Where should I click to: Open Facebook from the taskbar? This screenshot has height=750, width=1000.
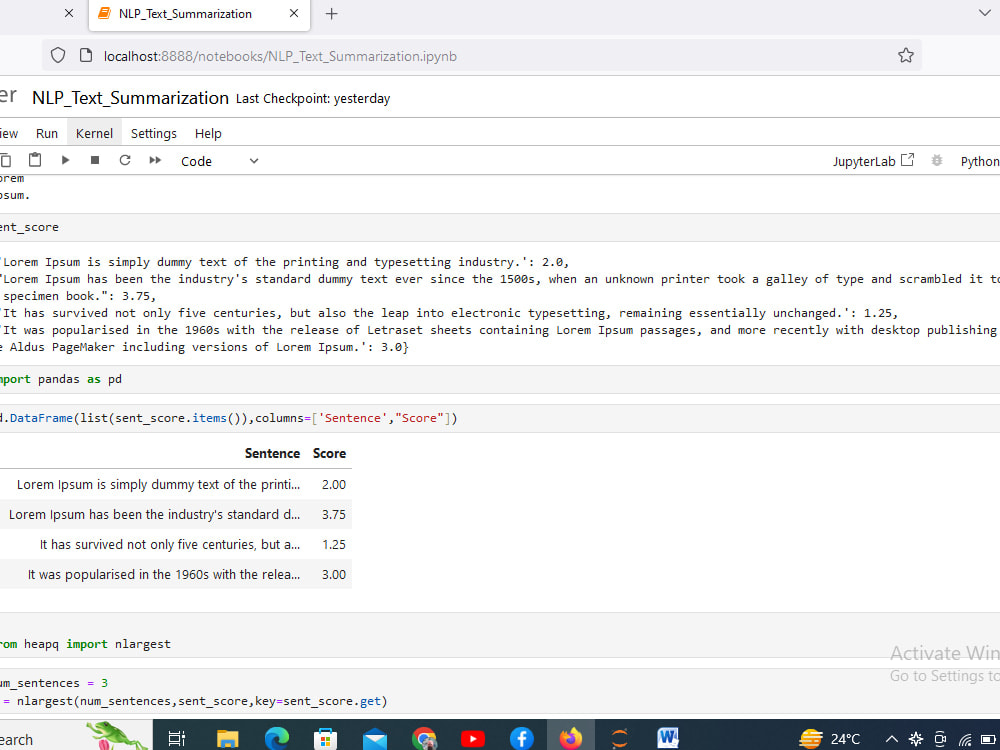pyautogui.click(x=522, y=739)
